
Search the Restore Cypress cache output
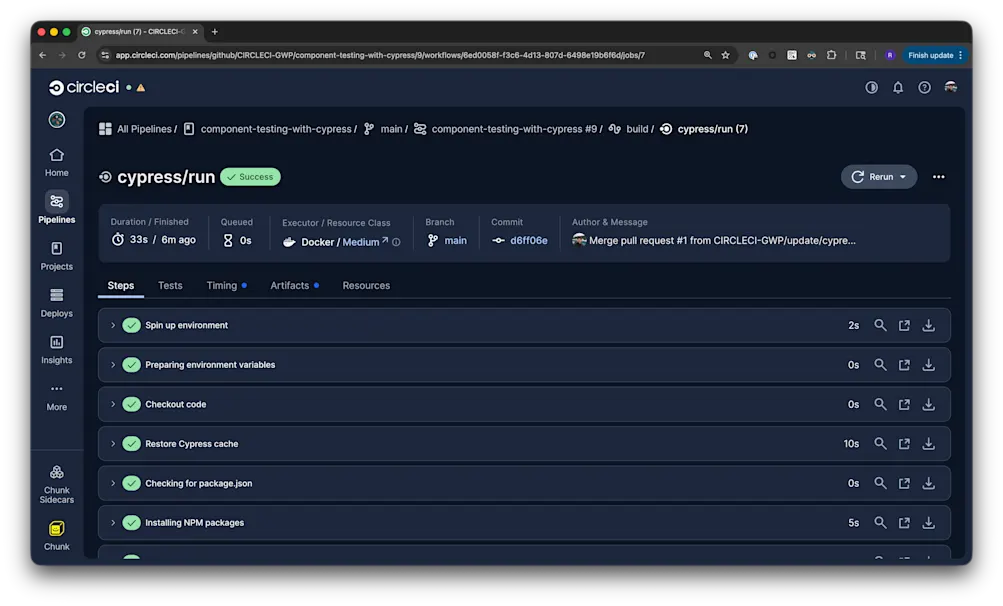880,443
